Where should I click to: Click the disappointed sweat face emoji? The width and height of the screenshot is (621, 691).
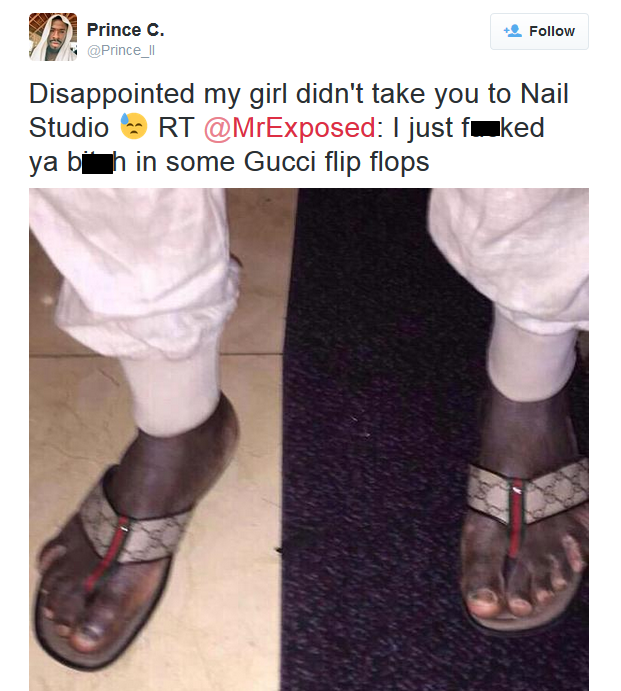134,126
